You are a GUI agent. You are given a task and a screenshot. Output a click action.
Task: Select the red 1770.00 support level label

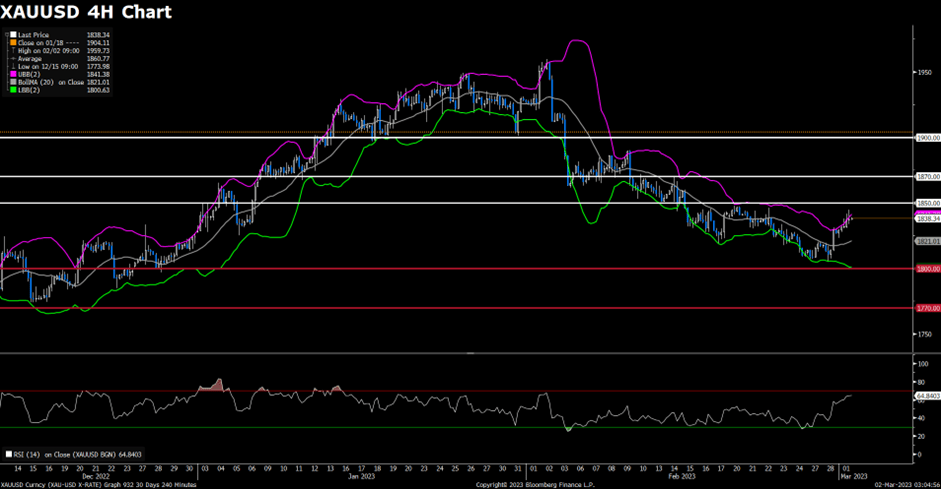927,308
